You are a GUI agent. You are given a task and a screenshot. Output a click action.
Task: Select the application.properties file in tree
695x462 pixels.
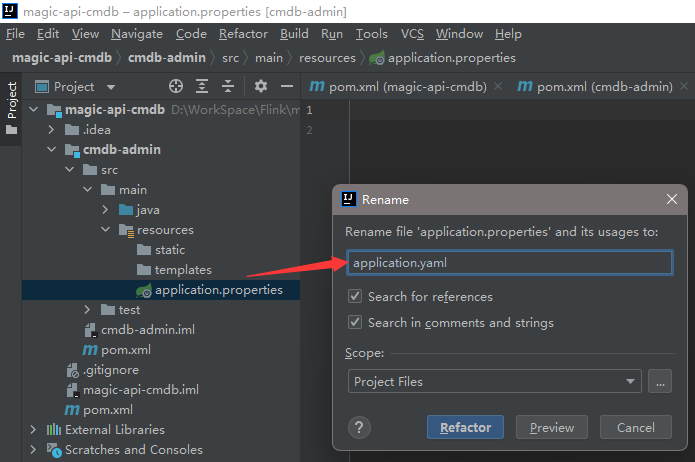tap(218, 290)
